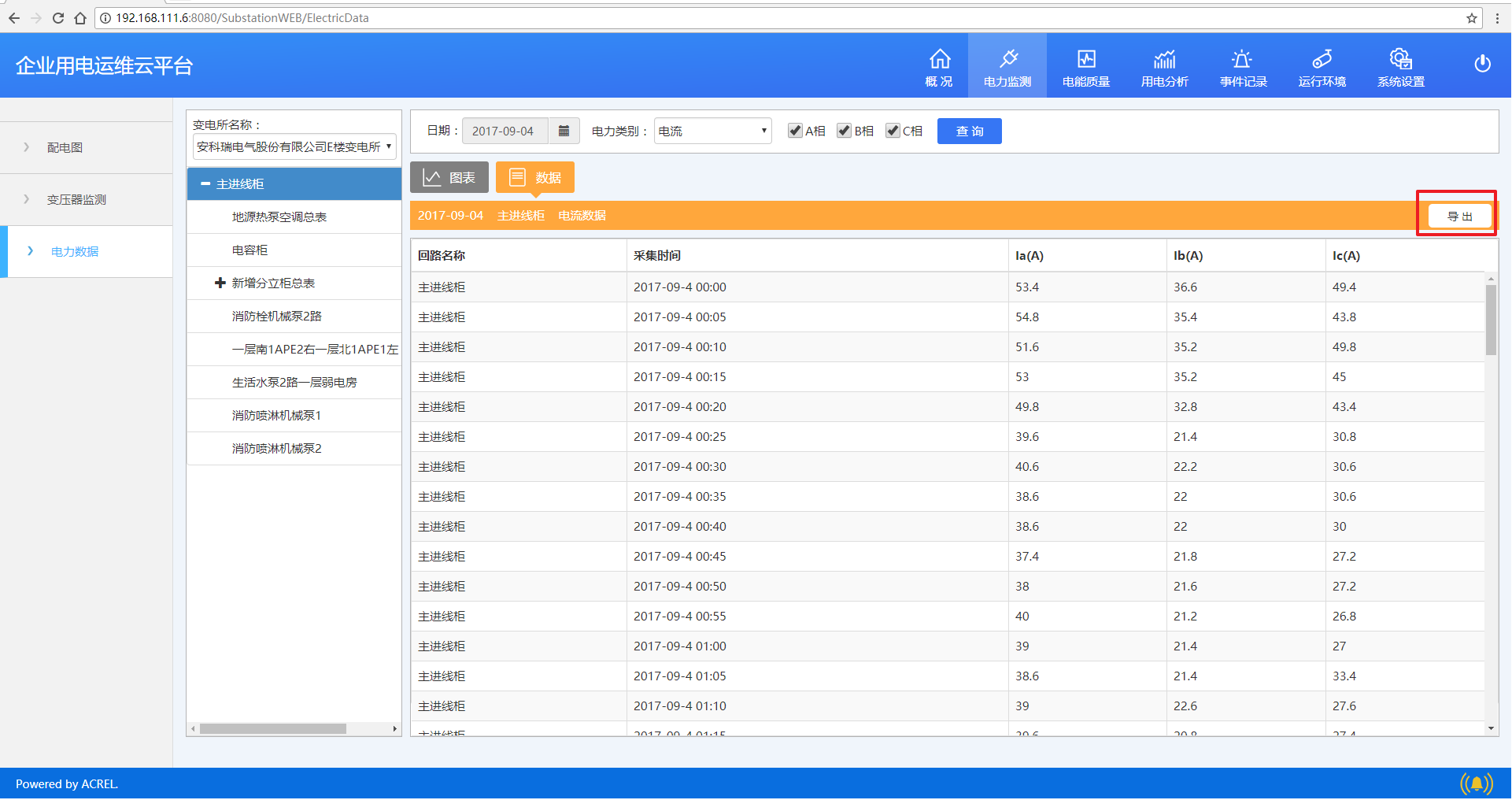This screenshot has width=1512, height=800.
Task: Bookmark page with star icon
Action: point(1471,18)
